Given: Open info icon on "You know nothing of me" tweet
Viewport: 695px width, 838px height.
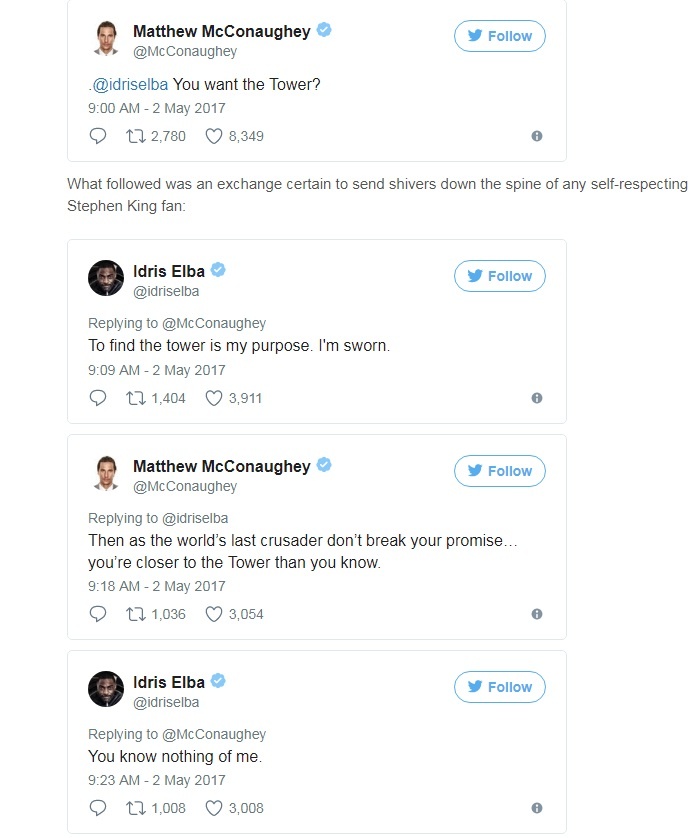Looking at the screenshot, I should (x=537, y=808).
